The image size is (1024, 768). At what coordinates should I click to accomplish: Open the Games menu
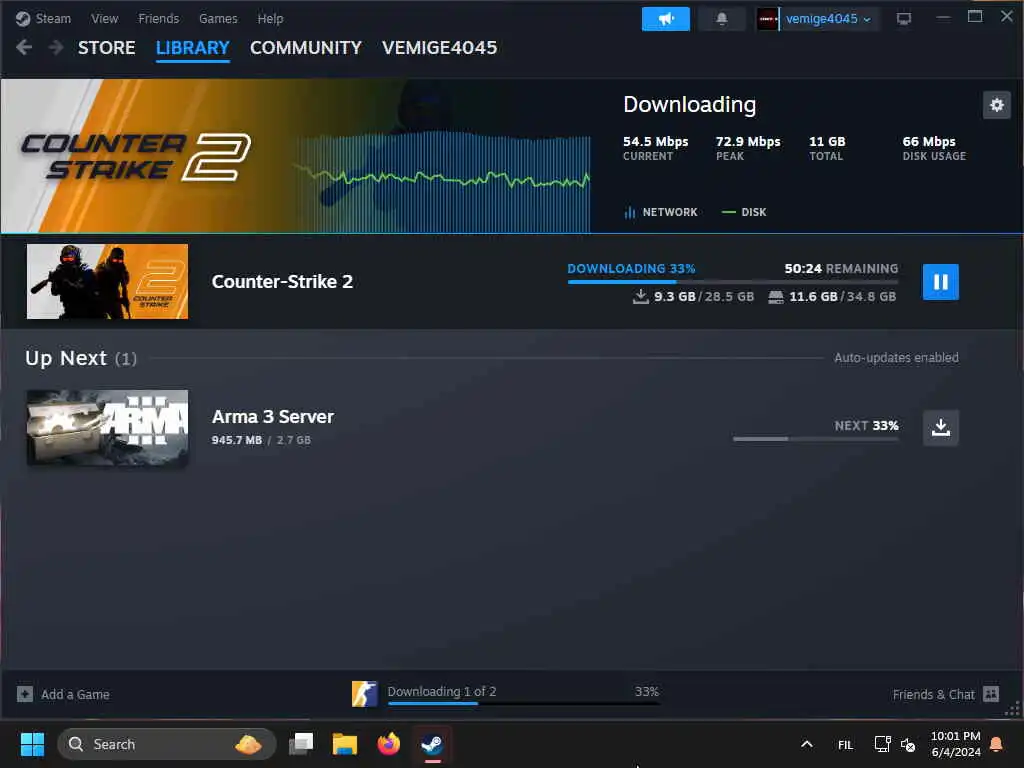pyautogui.click(x=218, y=18)
